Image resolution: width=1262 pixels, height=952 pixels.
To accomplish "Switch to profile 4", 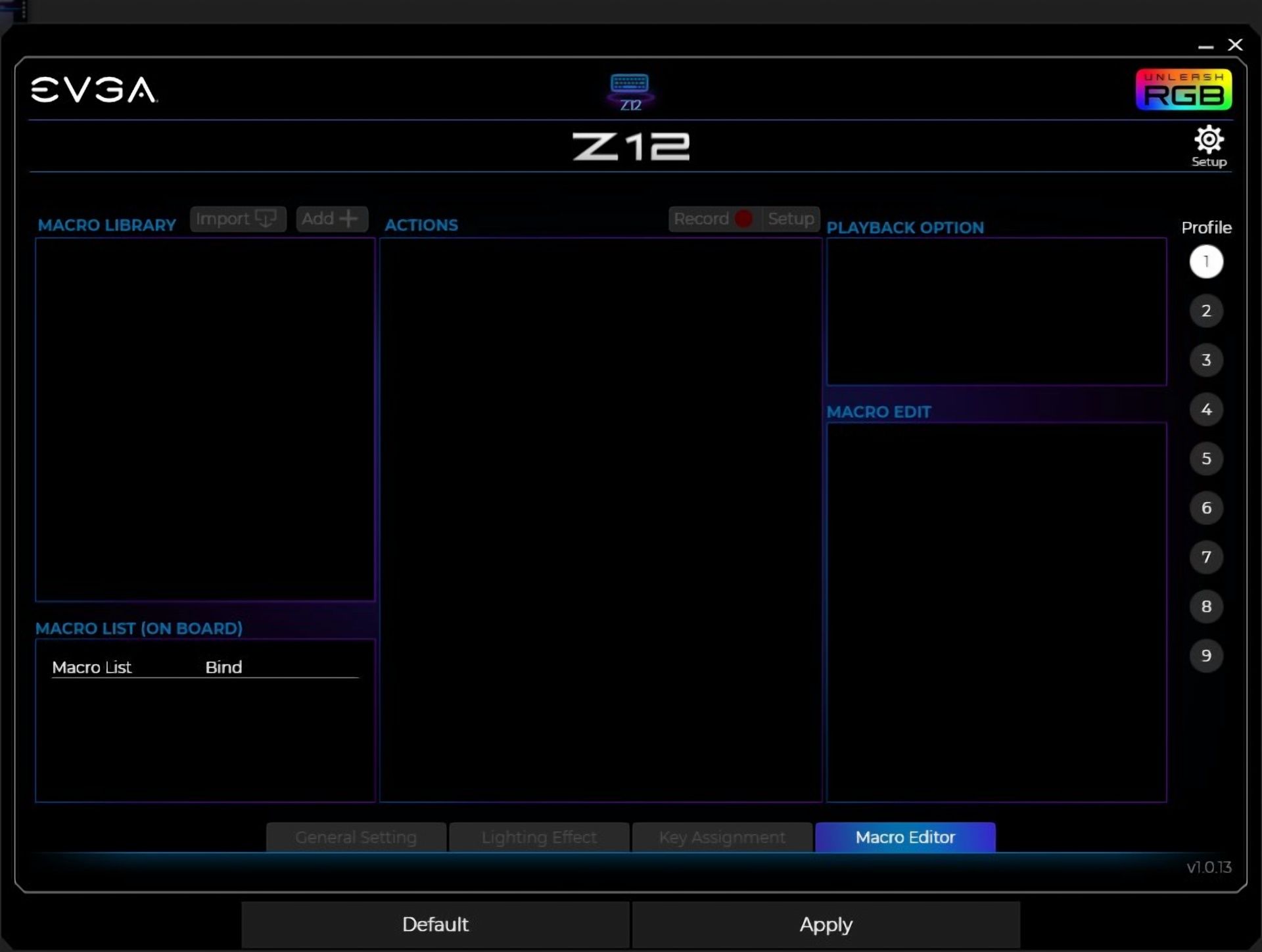I will pos(1206,409).
